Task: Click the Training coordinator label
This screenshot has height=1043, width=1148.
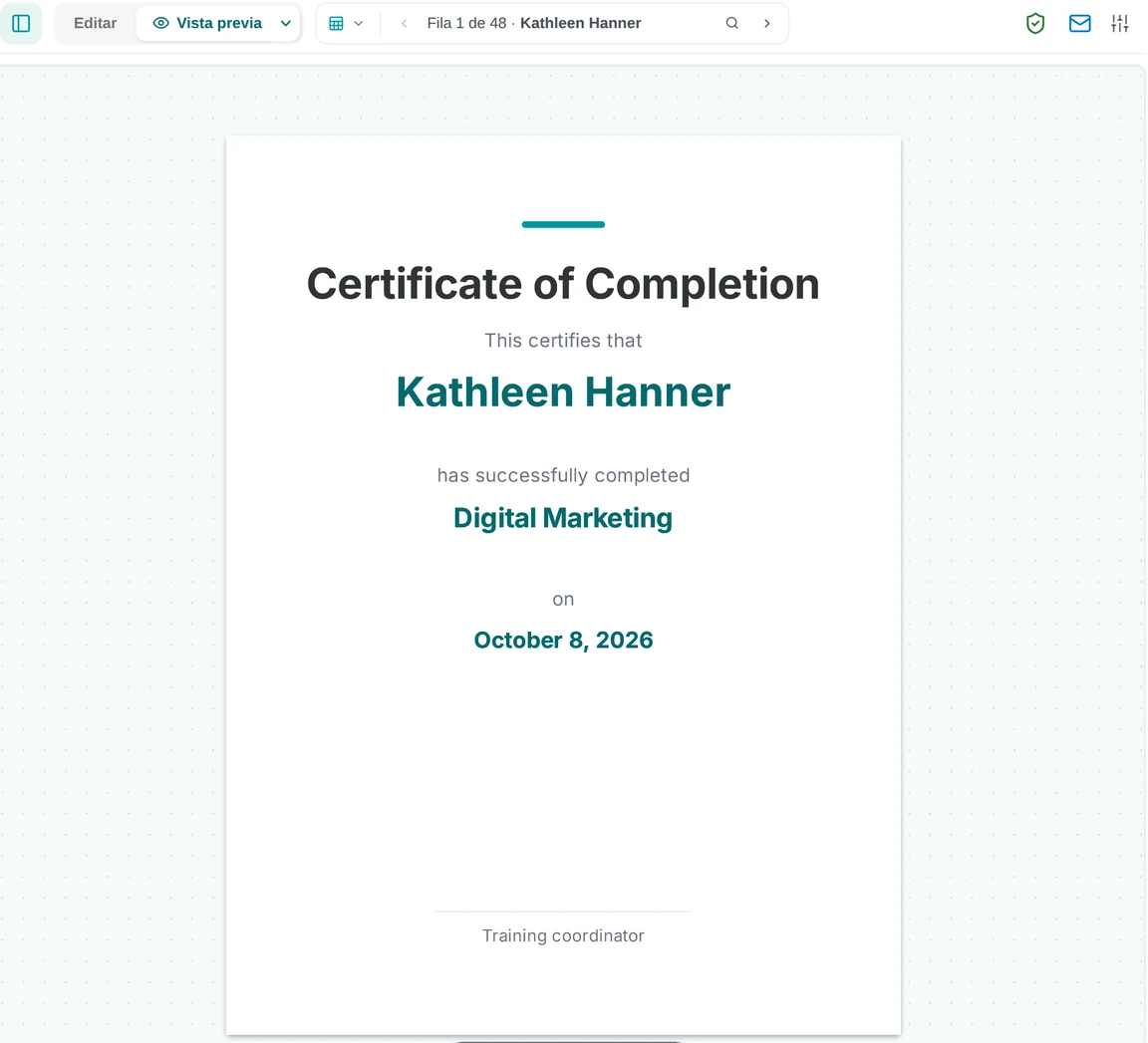Action: pos(563,935)
